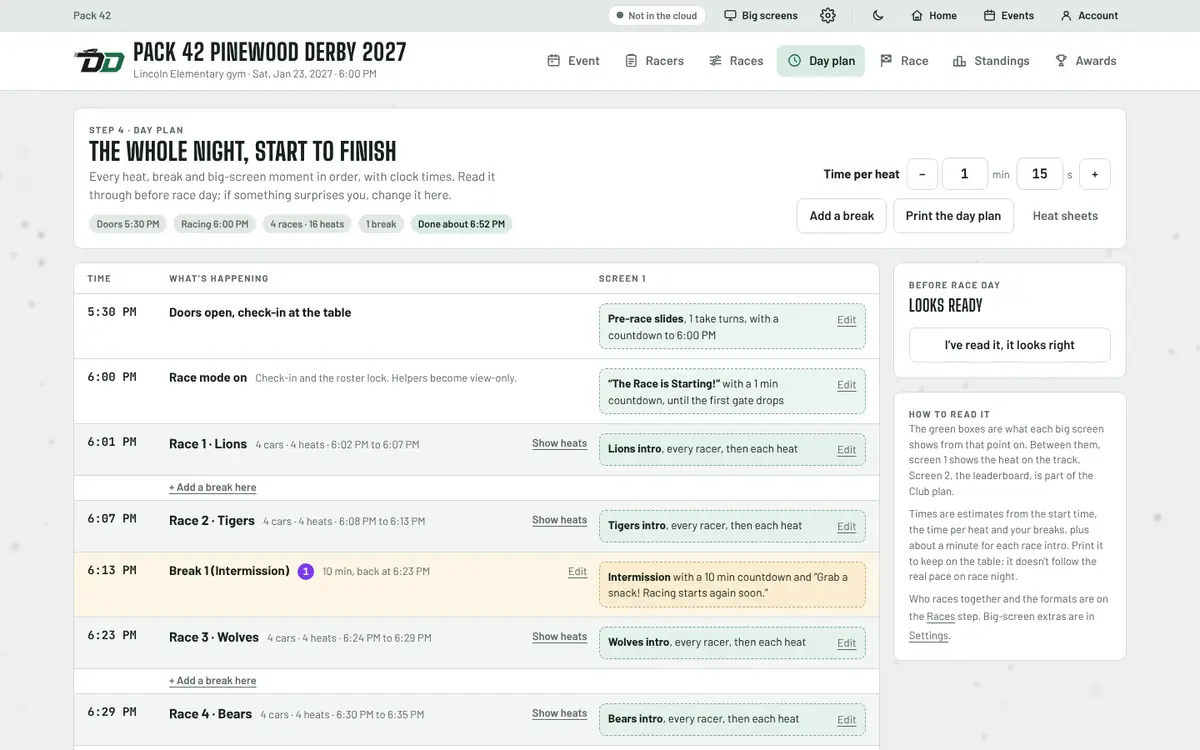Switch to the Event step tab

(x=573, y=61)
